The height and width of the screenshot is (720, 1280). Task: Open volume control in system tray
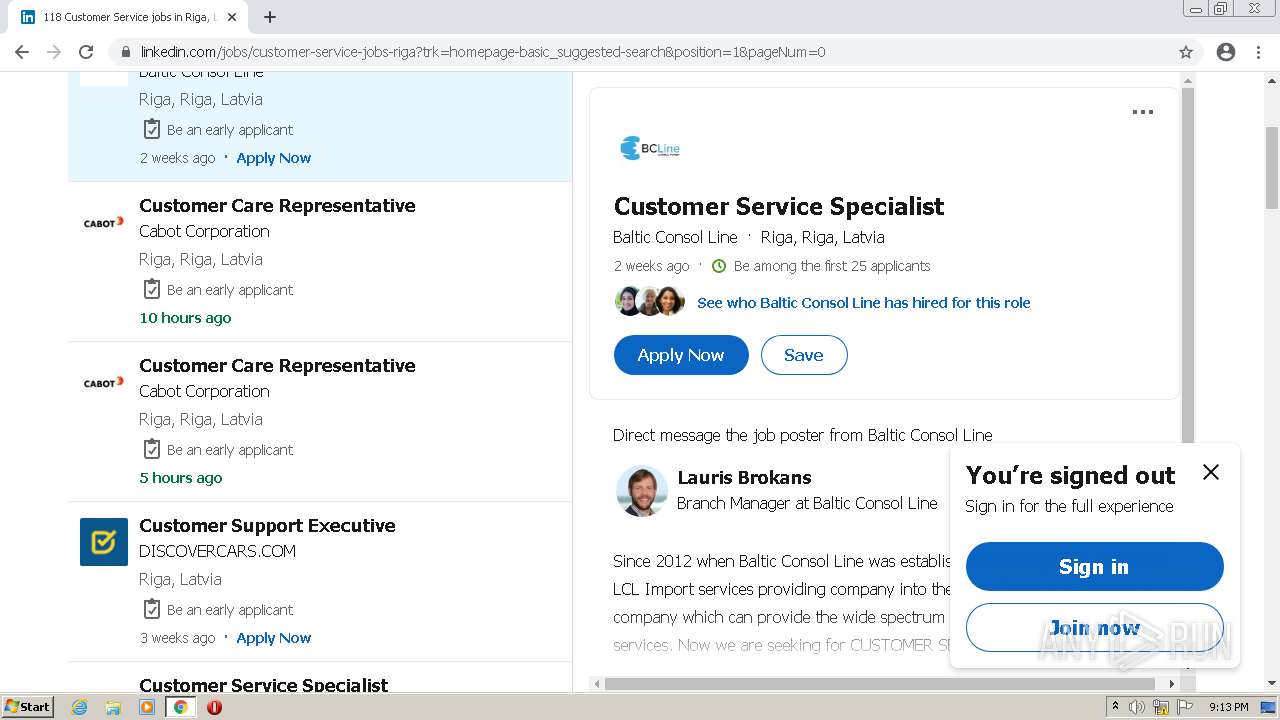pyautogui.click(x=1137, y=707)
